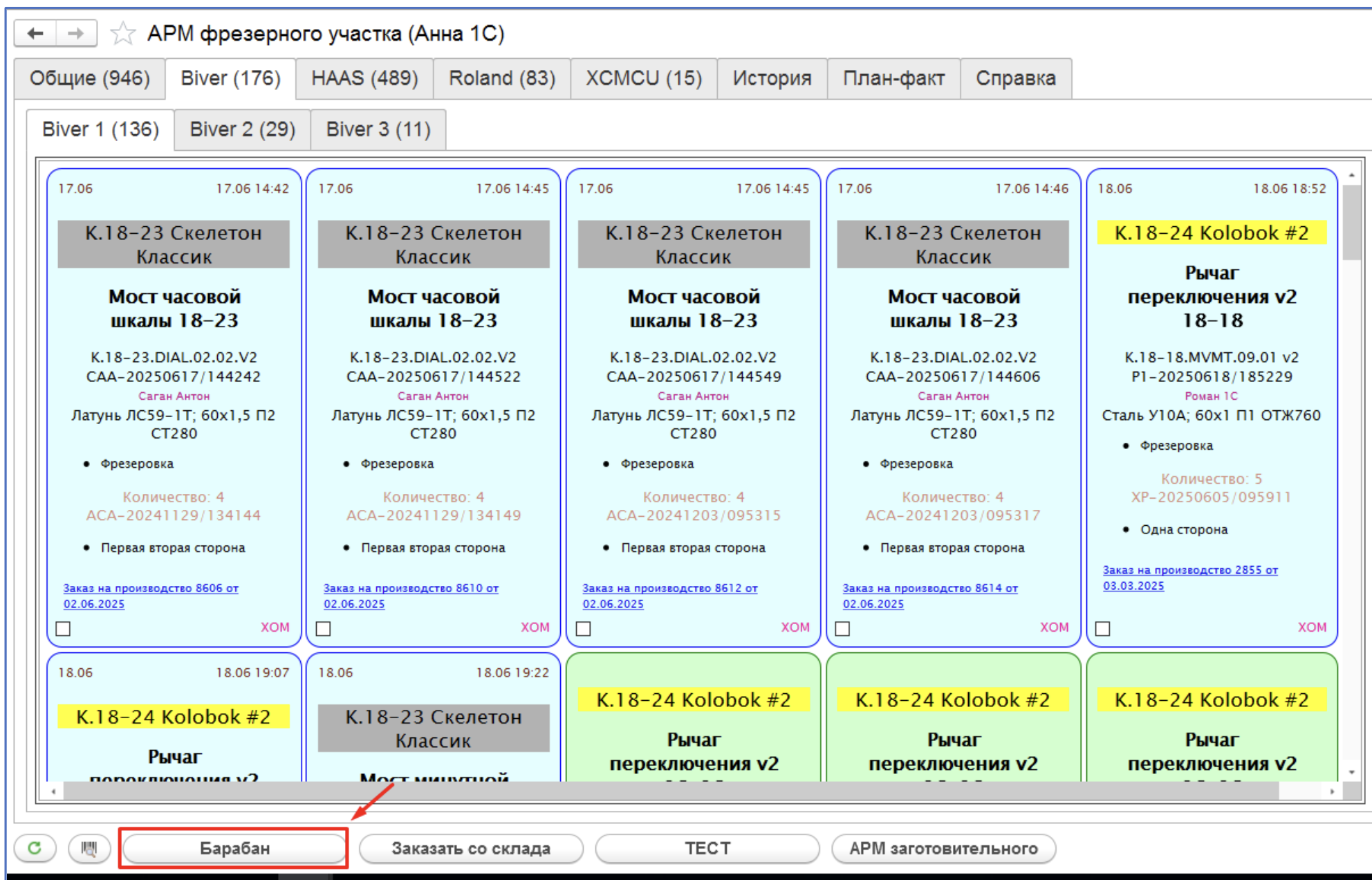Click the Барабан button
This screenshot has height=880, width=1372.
click(x=234, y=848)
